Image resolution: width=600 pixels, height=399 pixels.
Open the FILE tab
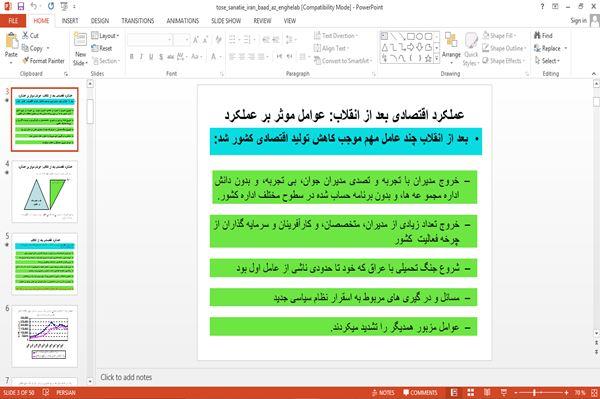point(13,21)
